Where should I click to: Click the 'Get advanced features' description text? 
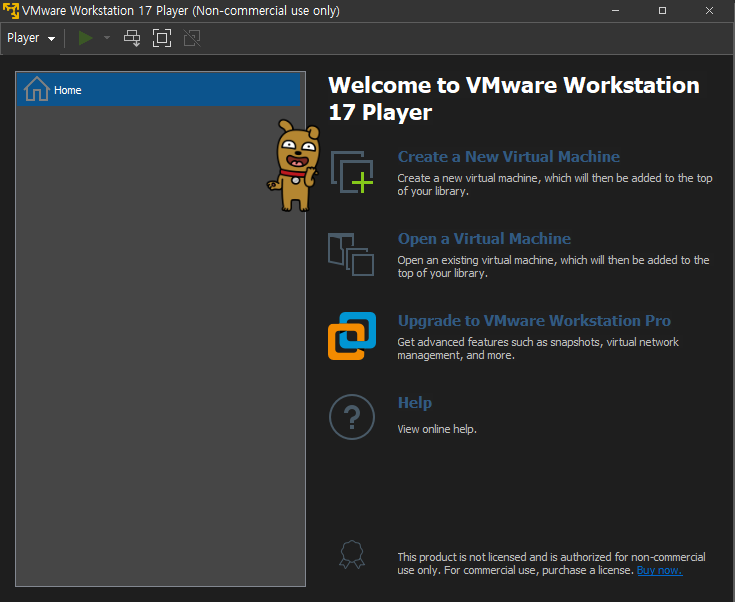tap(538, 349)
